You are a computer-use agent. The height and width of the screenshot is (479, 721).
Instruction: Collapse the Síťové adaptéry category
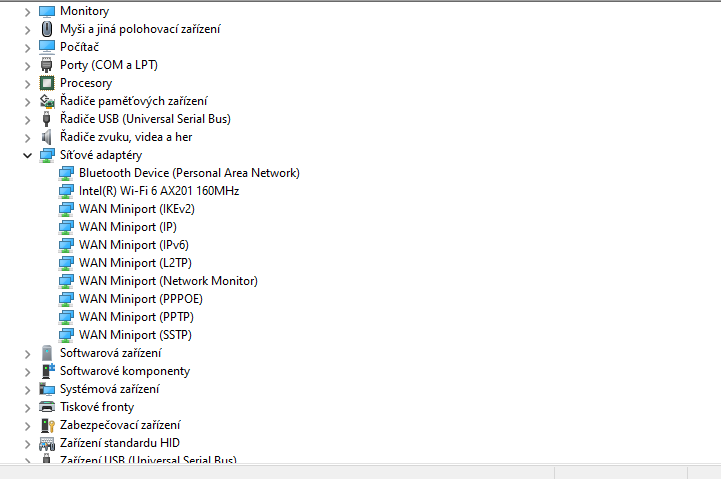point(27,155)
